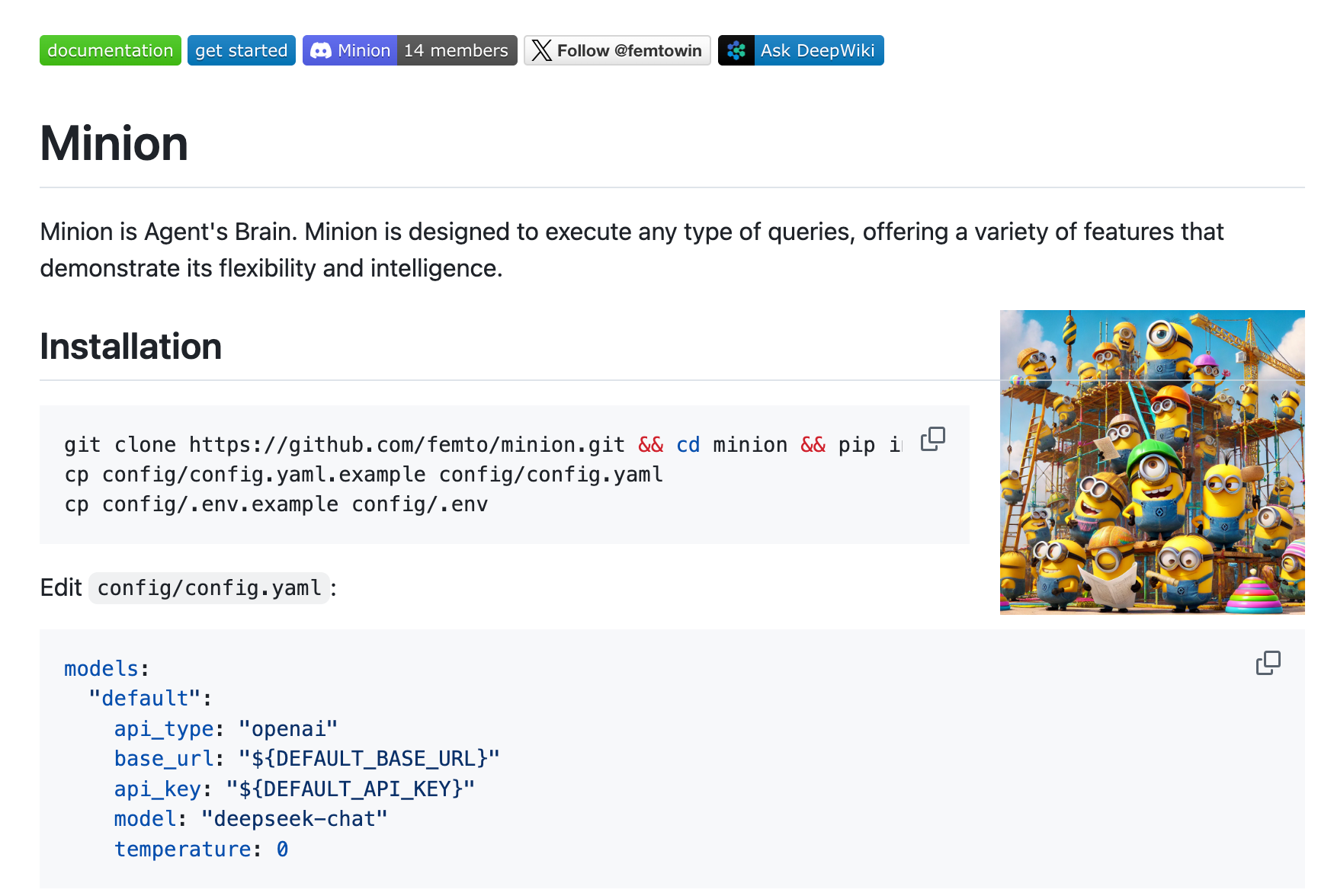Select the 'Installation' section heading
The image size is (1334, 896).
tap(130, 347)
